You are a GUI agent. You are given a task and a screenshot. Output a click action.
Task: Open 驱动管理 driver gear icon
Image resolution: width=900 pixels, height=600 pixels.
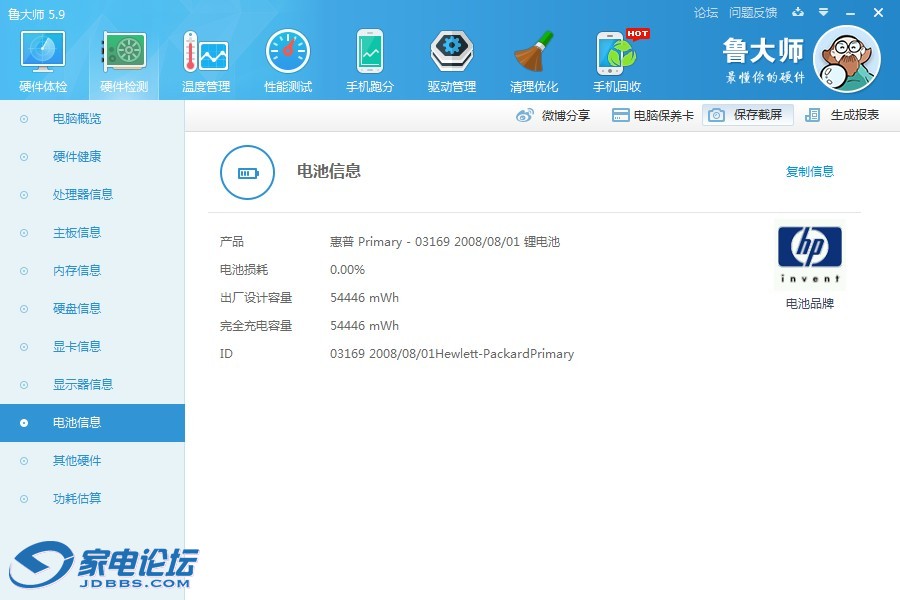pos(452,60)
